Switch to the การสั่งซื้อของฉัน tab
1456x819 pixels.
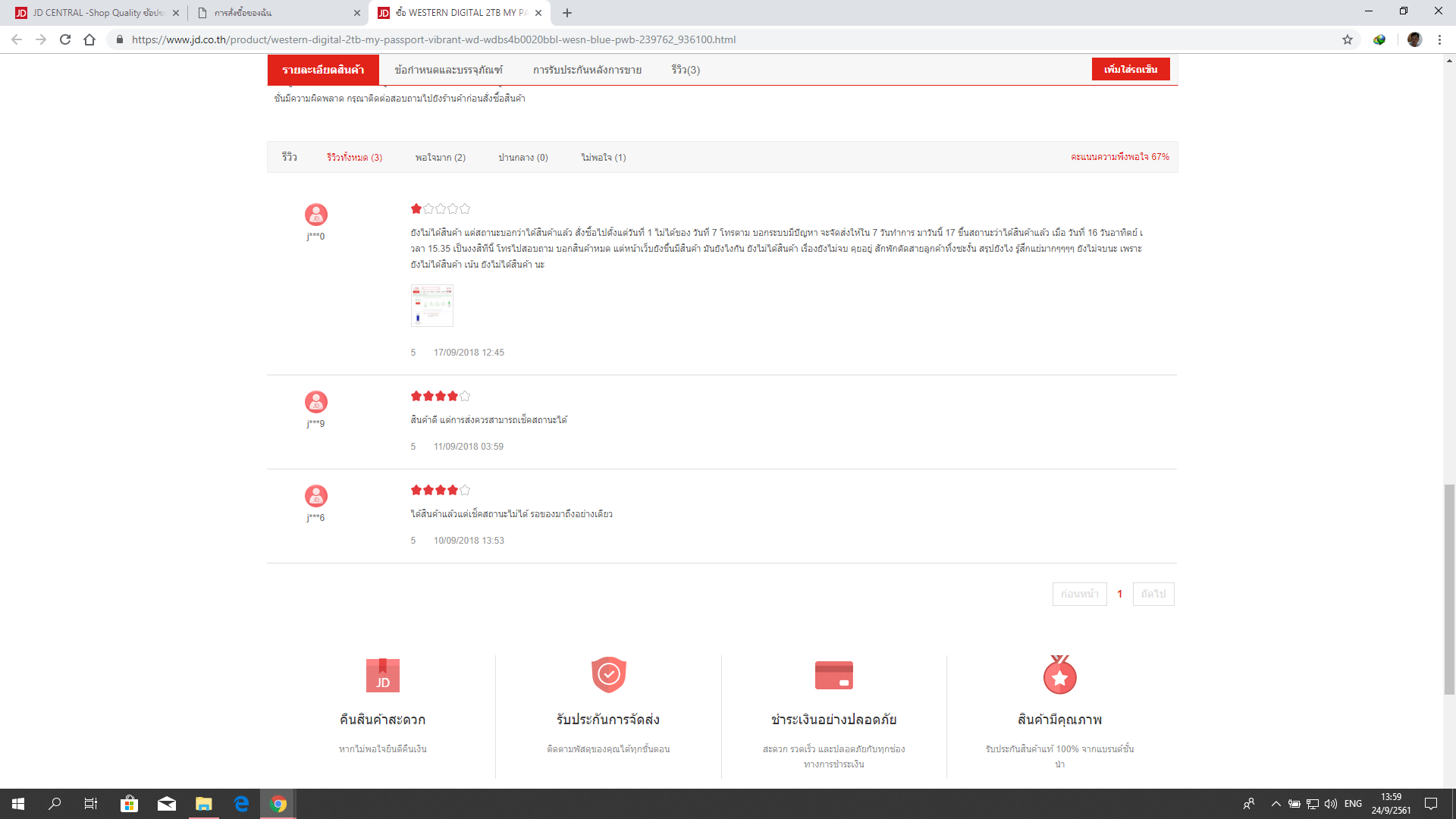(x=277, y=13)
